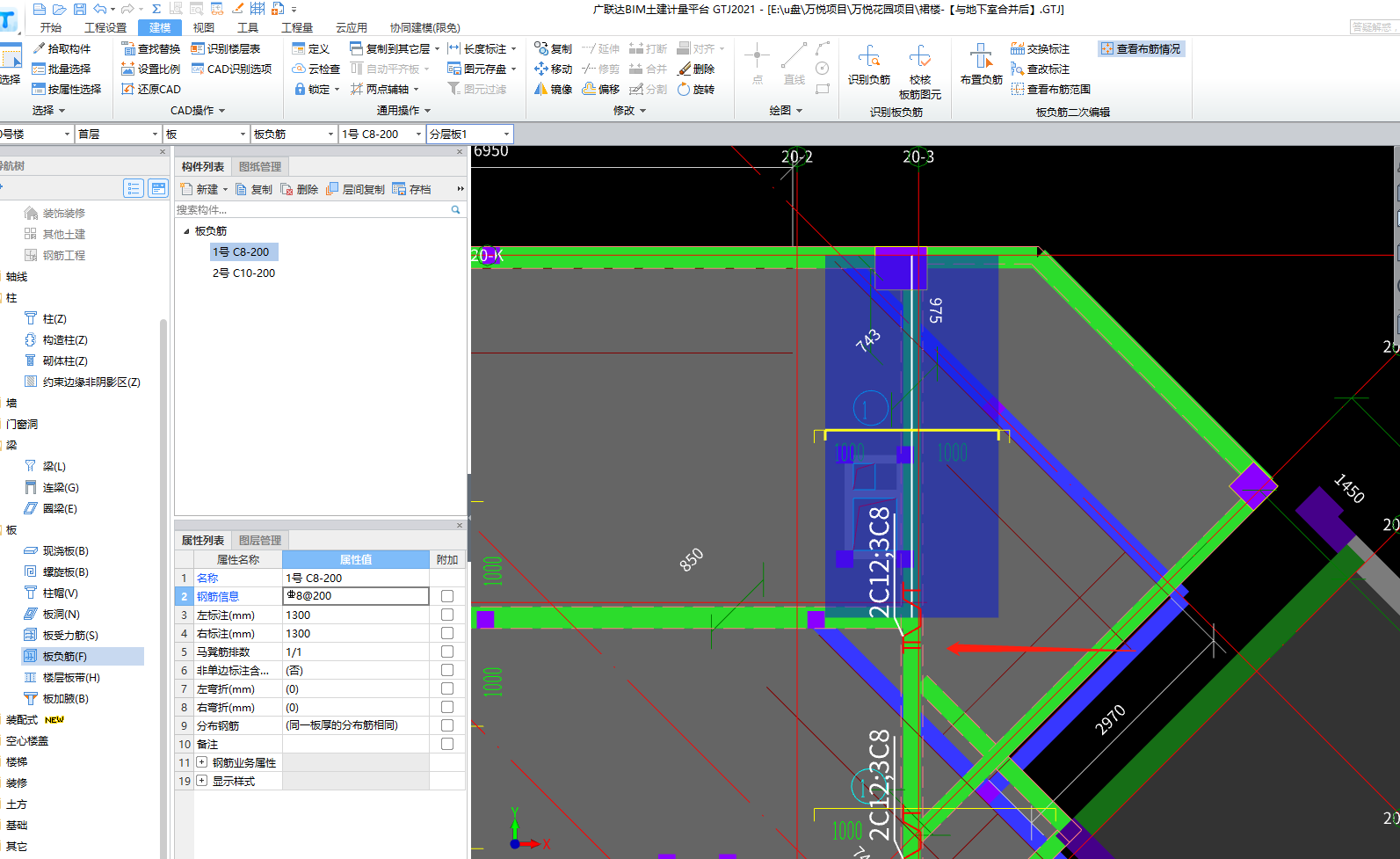Viewport: 1400px width, 859px height.
Task: Select the 拾取构件 pick component tool
Action: point(62,48)
